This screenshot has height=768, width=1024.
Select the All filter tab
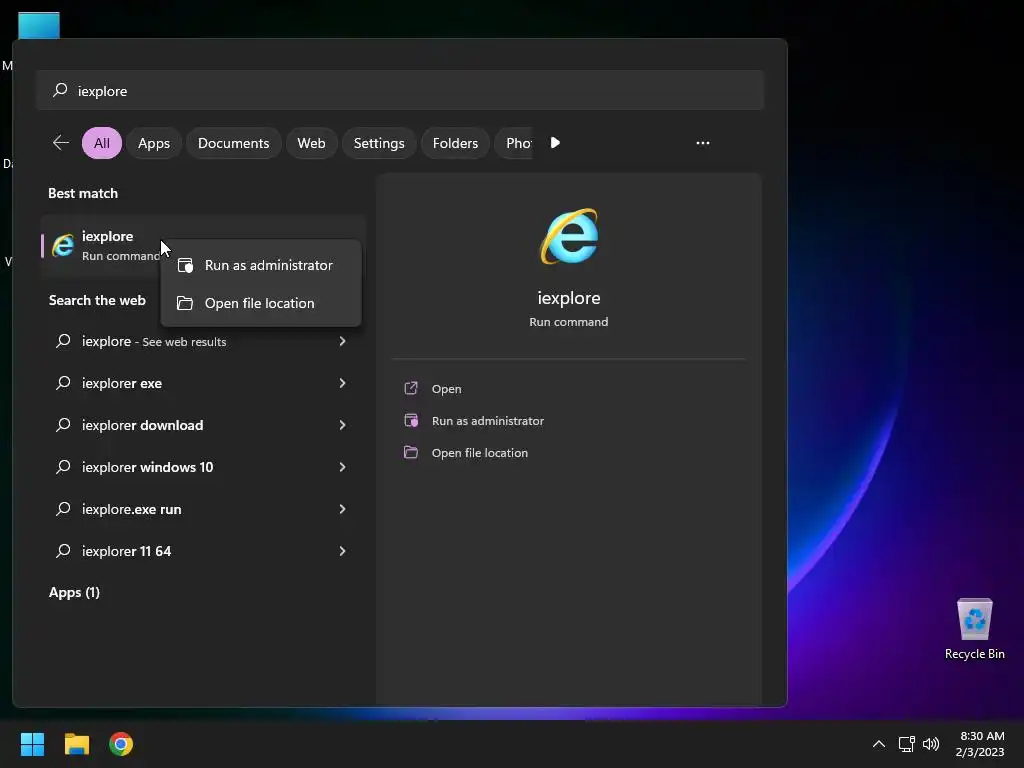coord(102,142)
